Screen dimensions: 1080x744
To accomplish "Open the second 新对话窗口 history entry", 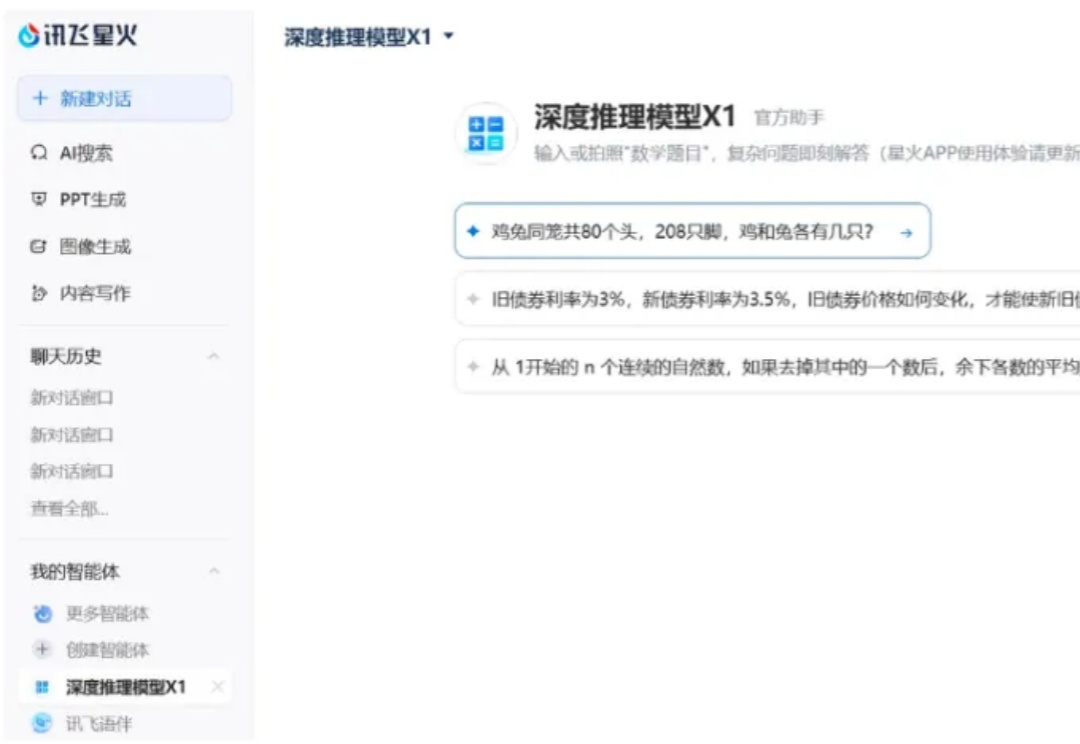I will 72,435.
